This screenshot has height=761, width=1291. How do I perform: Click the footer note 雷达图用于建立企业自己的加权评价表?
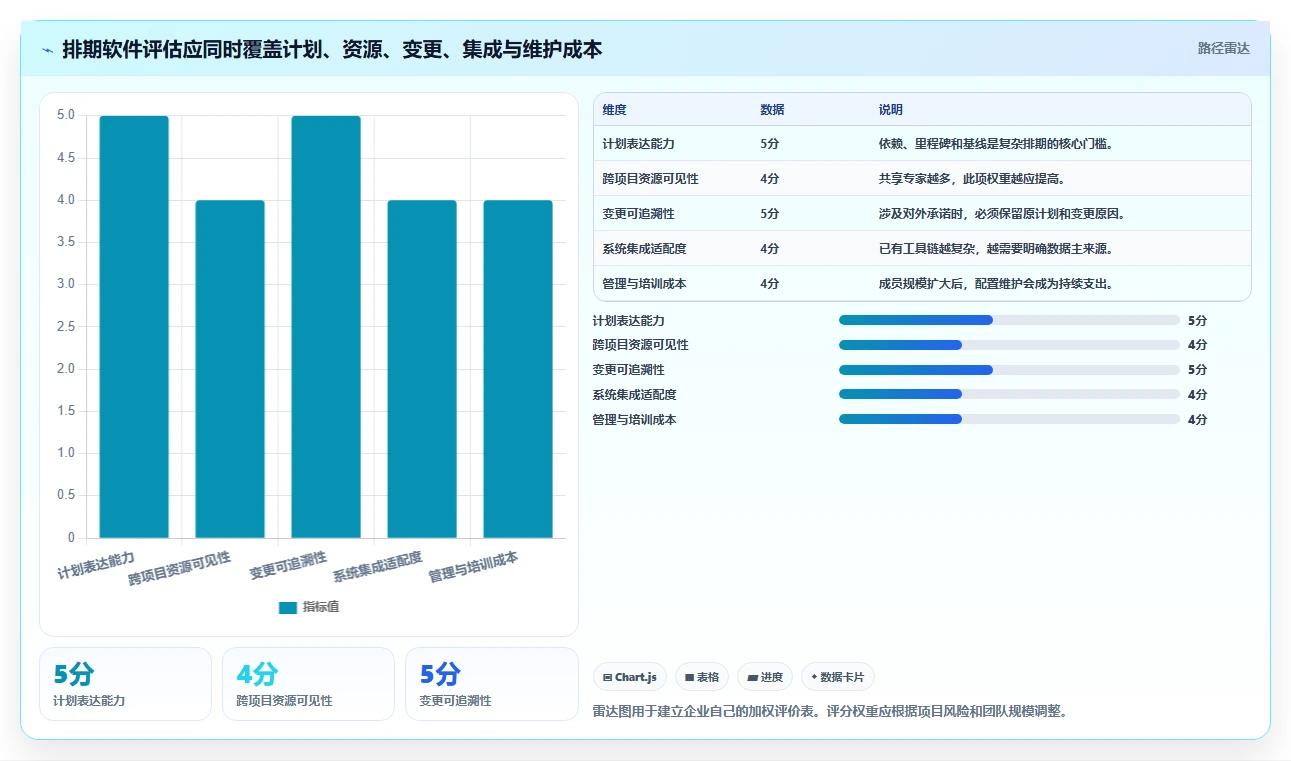707,712
